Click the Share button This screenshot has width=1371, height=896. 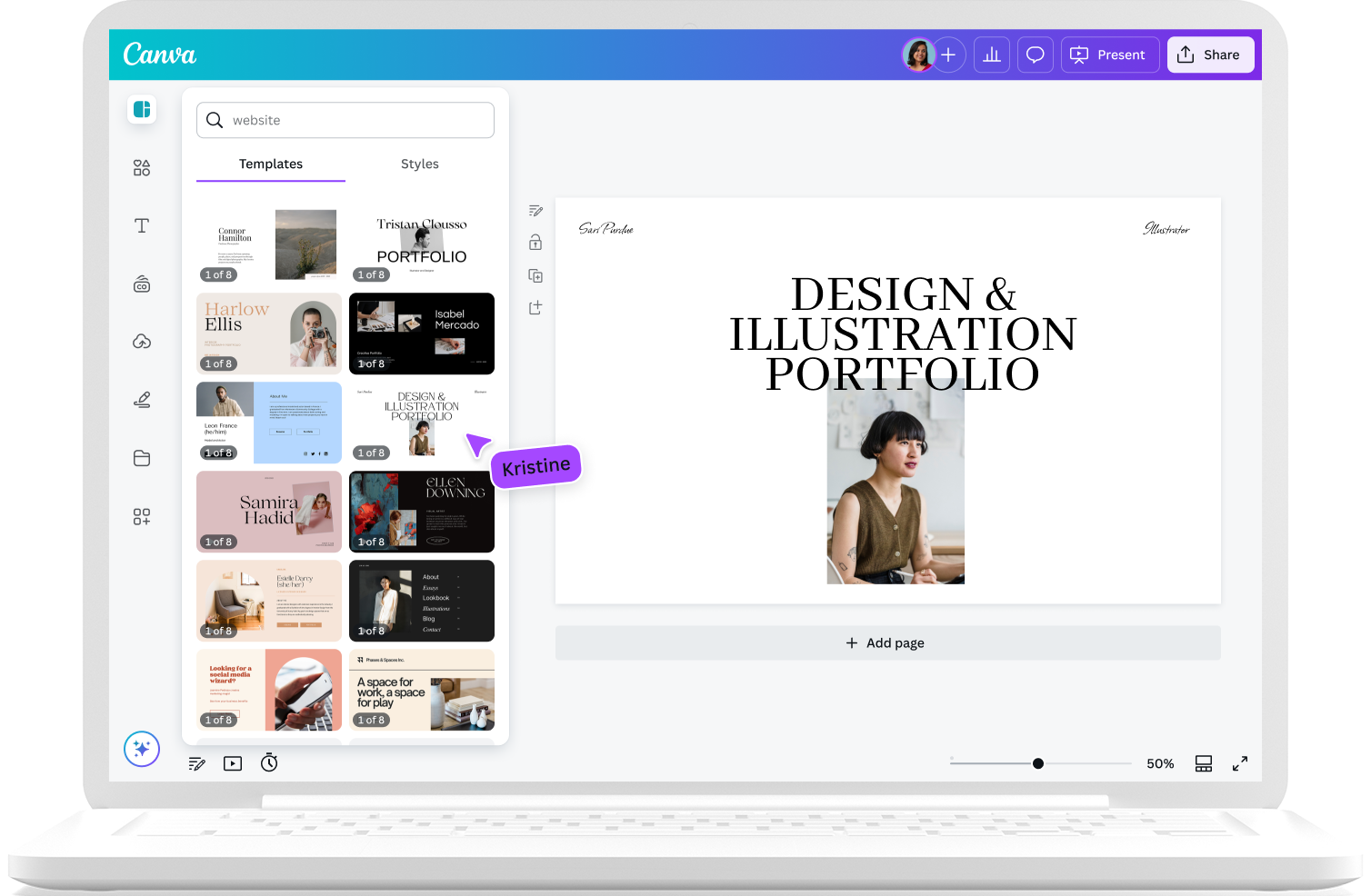click(1211, 55)
